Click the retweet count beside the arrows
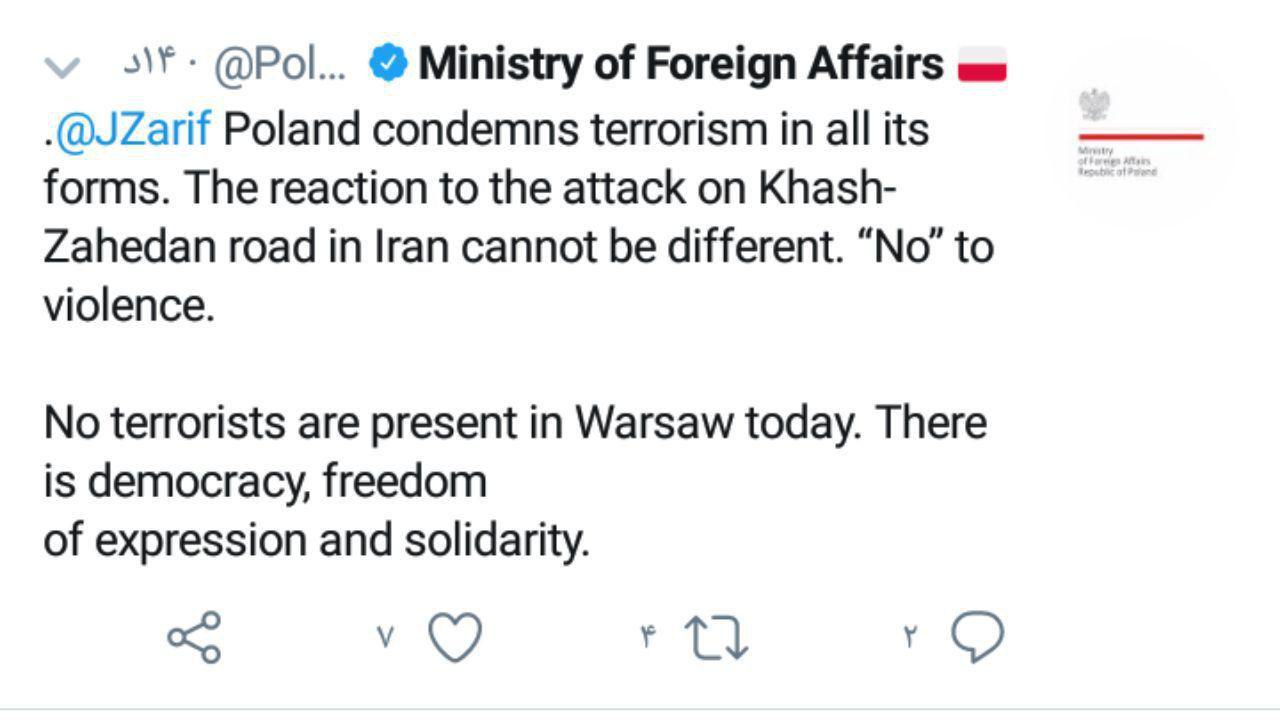Screen dimensions: 1280x721 tap(647, 637)
